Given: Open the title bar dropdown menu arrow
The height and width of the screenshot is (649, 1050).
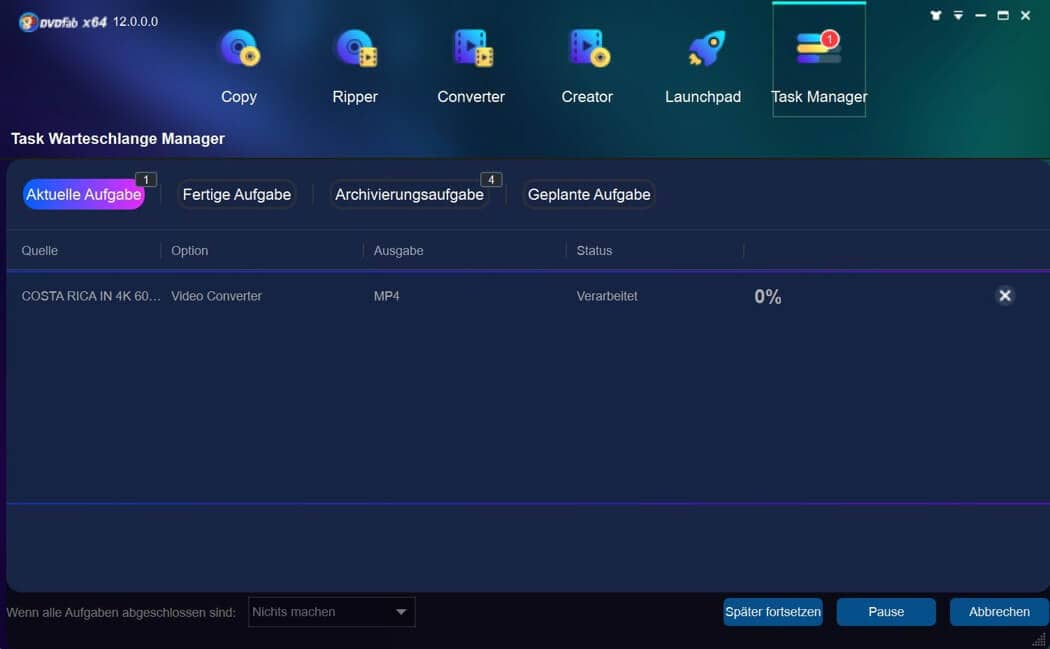Looking at the screenshot, I should tap(958, 16).
